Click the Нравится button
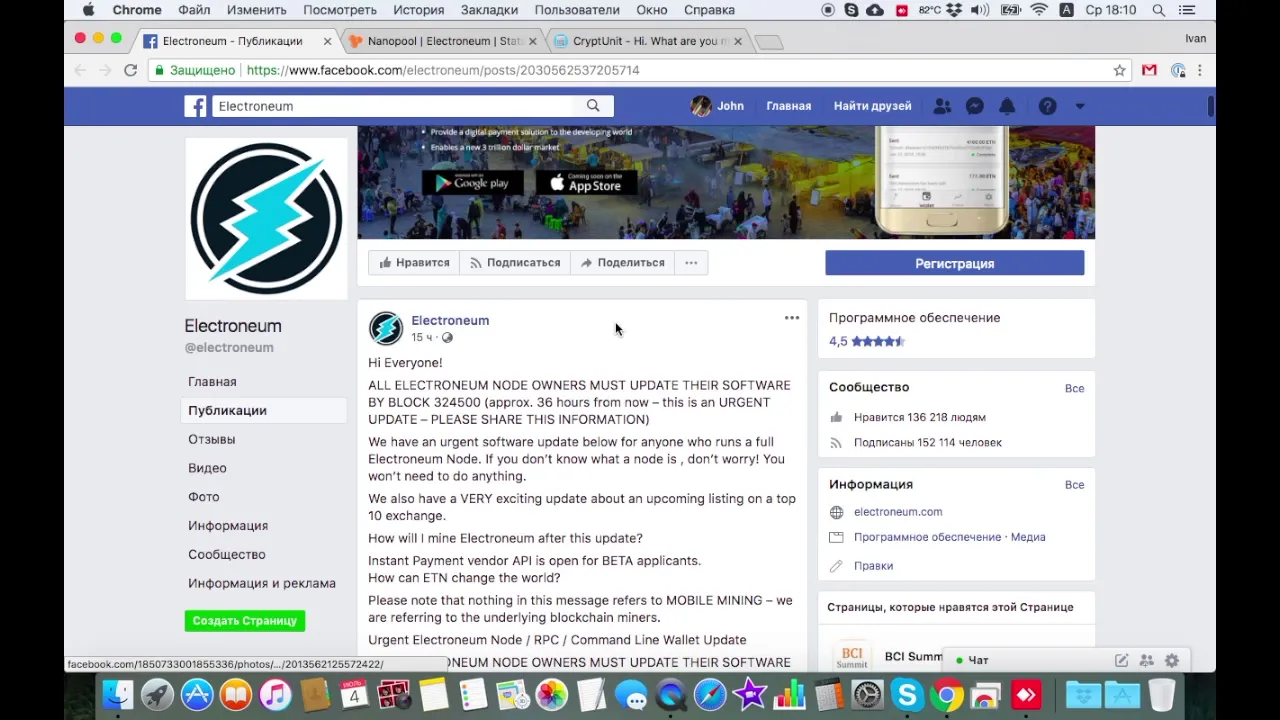The width and height of the screenshot is (1280, 720). tap(414, 263)
